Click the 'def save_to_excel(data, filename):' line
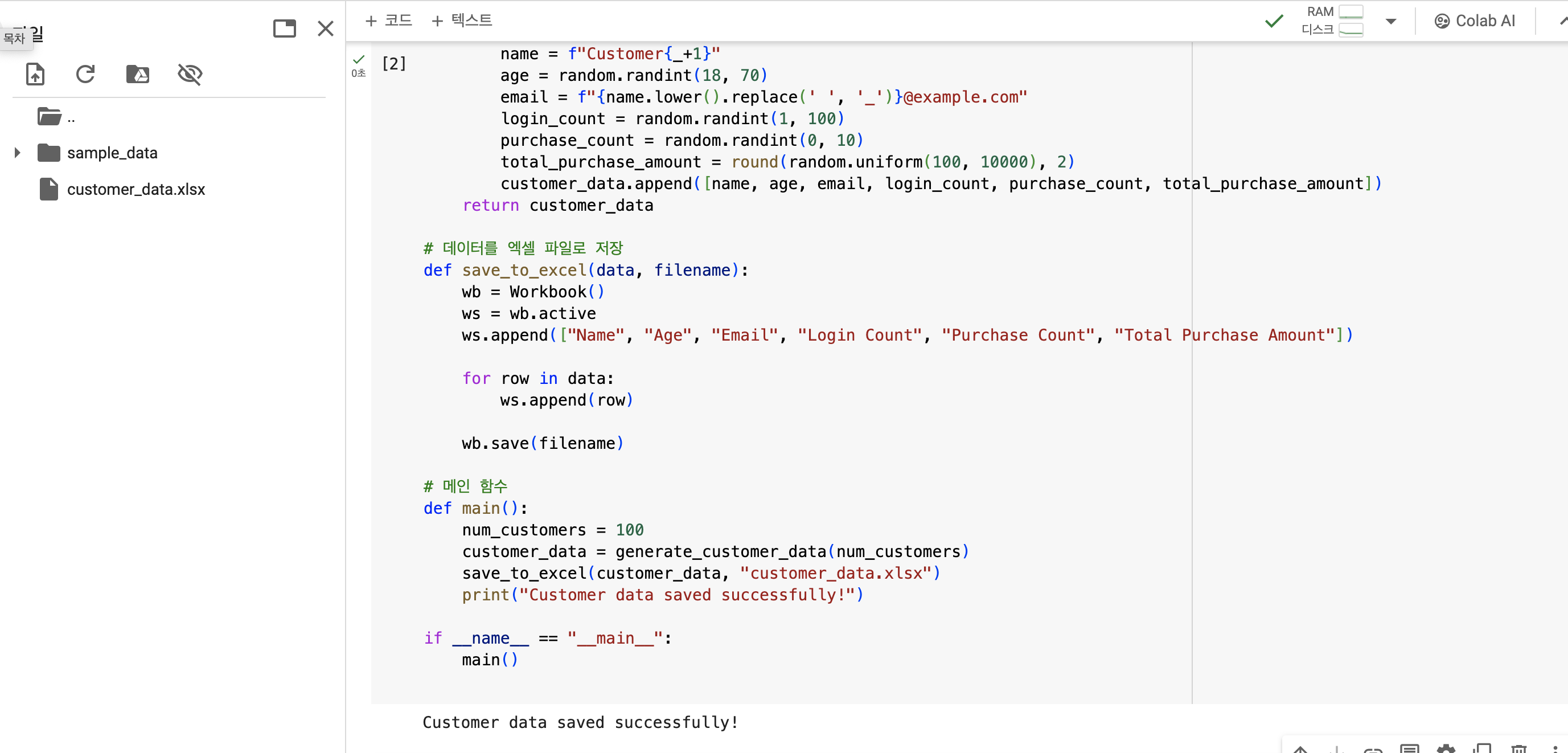The image size is (1568, 753). [585, 271]
